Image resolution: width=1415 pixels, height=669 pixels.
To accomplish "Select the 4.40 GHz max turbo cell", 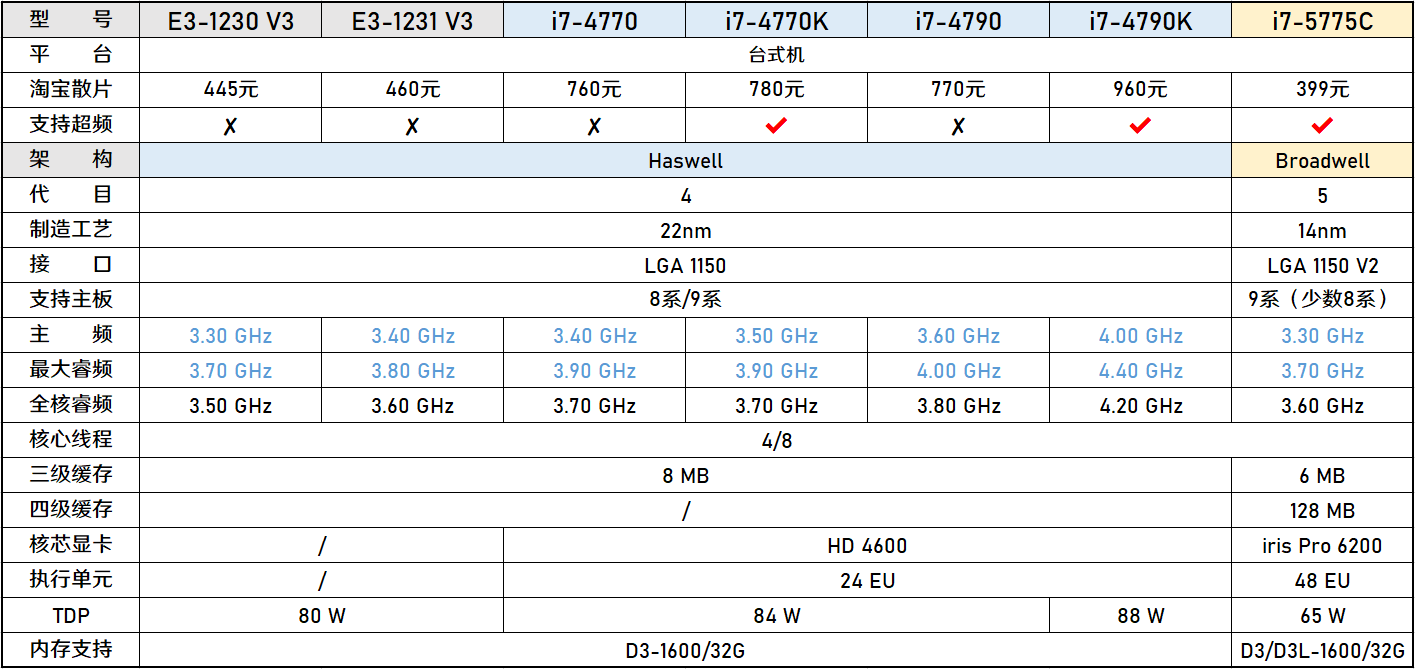I will [1141, 371].
